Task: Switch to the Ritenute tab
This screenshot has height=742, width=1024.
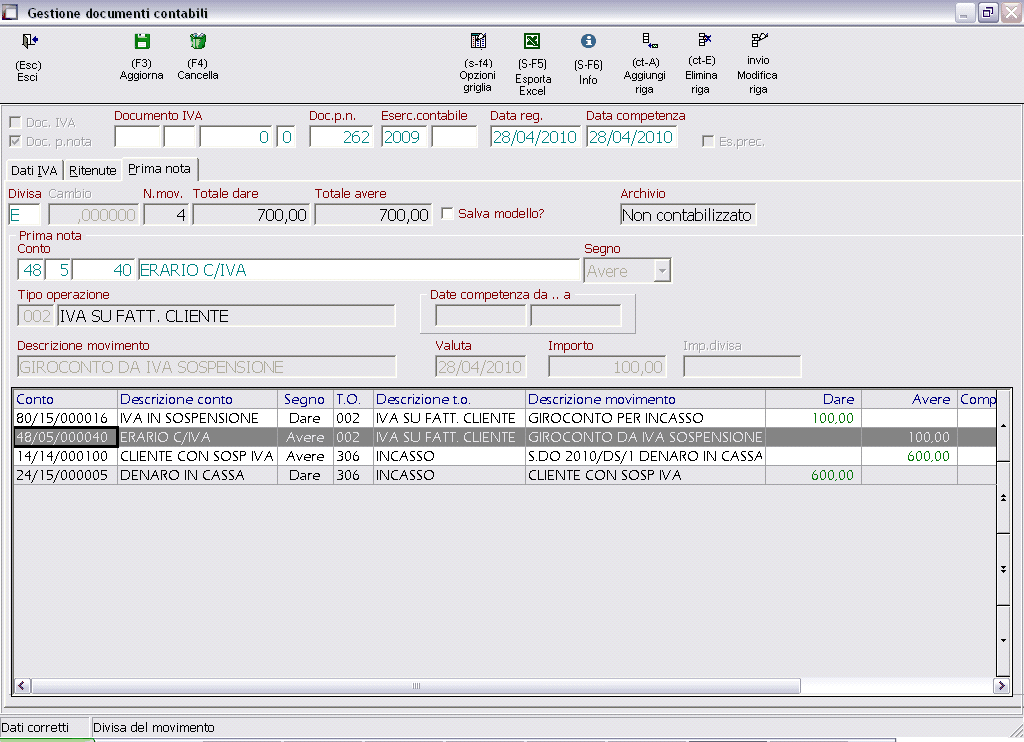Action: (93, 170)
